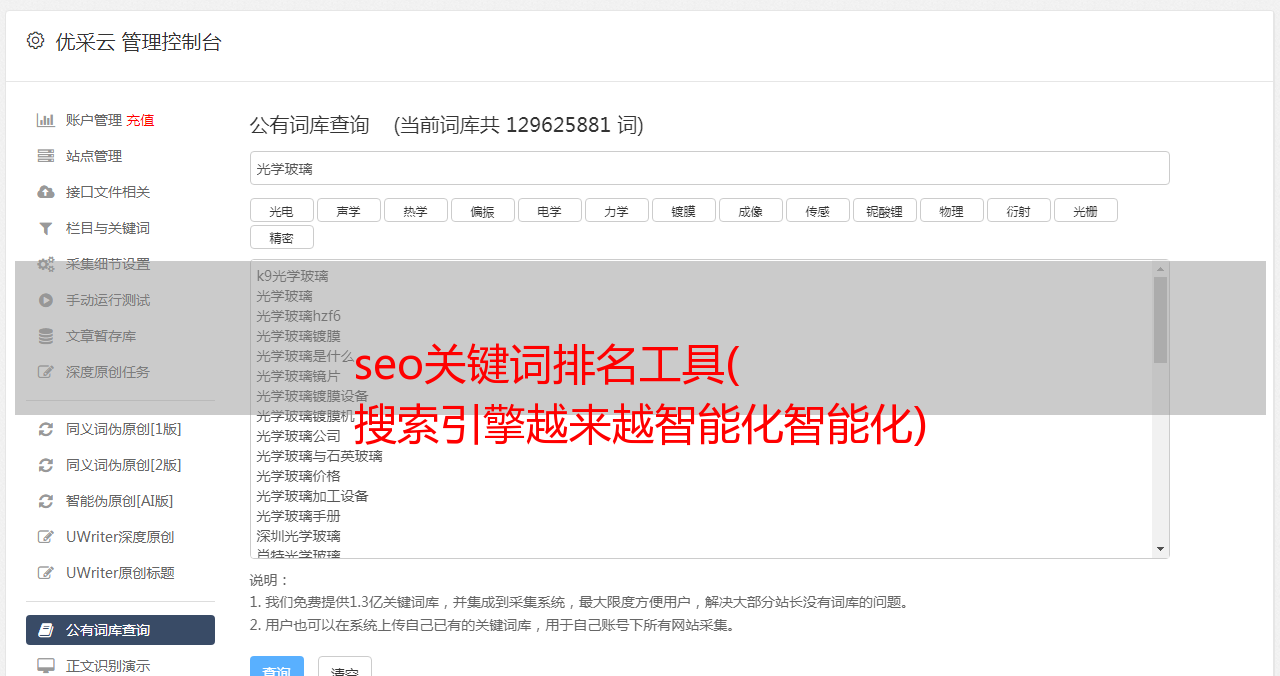Click the 成像 tag button
1280x676 pixels.
[751, 210]
